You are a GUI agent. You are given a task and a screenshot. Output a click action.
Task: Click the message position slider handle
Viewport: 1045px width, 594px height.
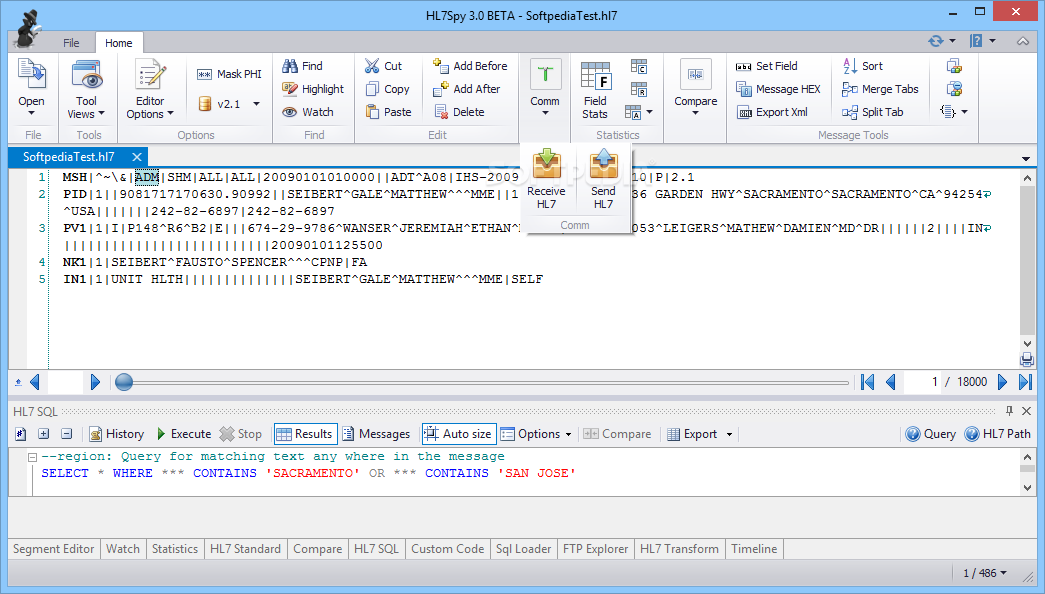point(124,382)
